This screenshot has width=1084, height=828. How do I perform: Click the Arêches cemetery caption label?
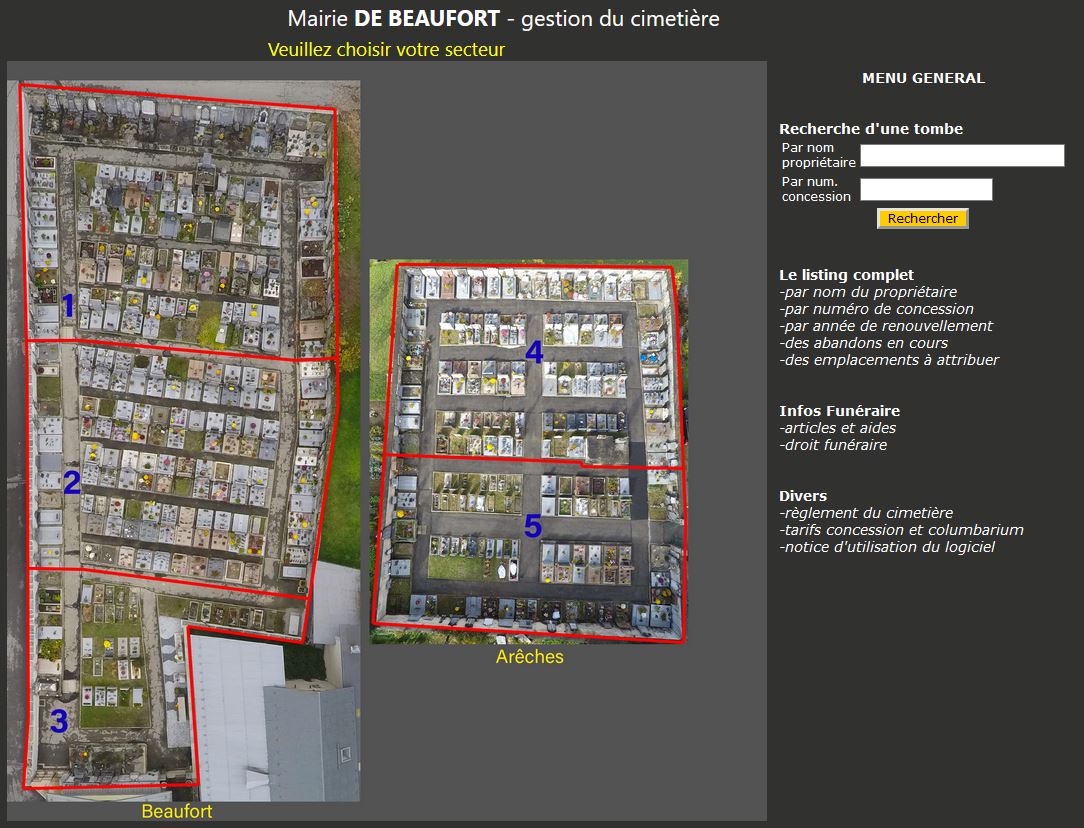click(x=529, y=657)
